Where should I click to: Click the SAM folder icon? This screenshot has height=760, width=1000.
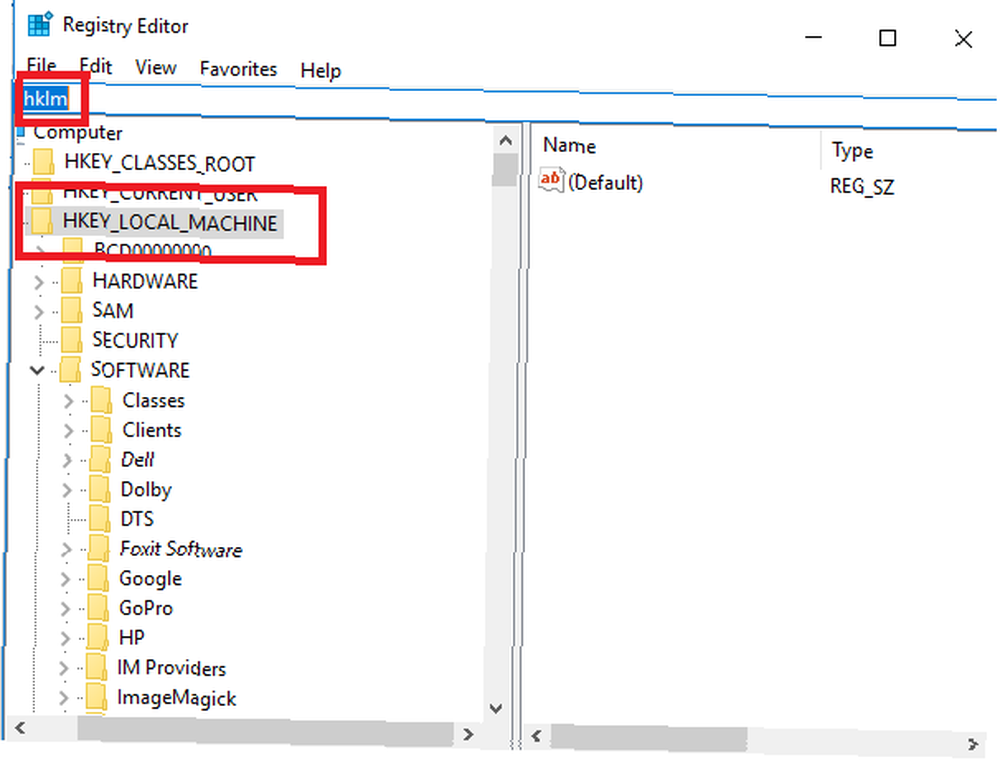tap(71, 310)
